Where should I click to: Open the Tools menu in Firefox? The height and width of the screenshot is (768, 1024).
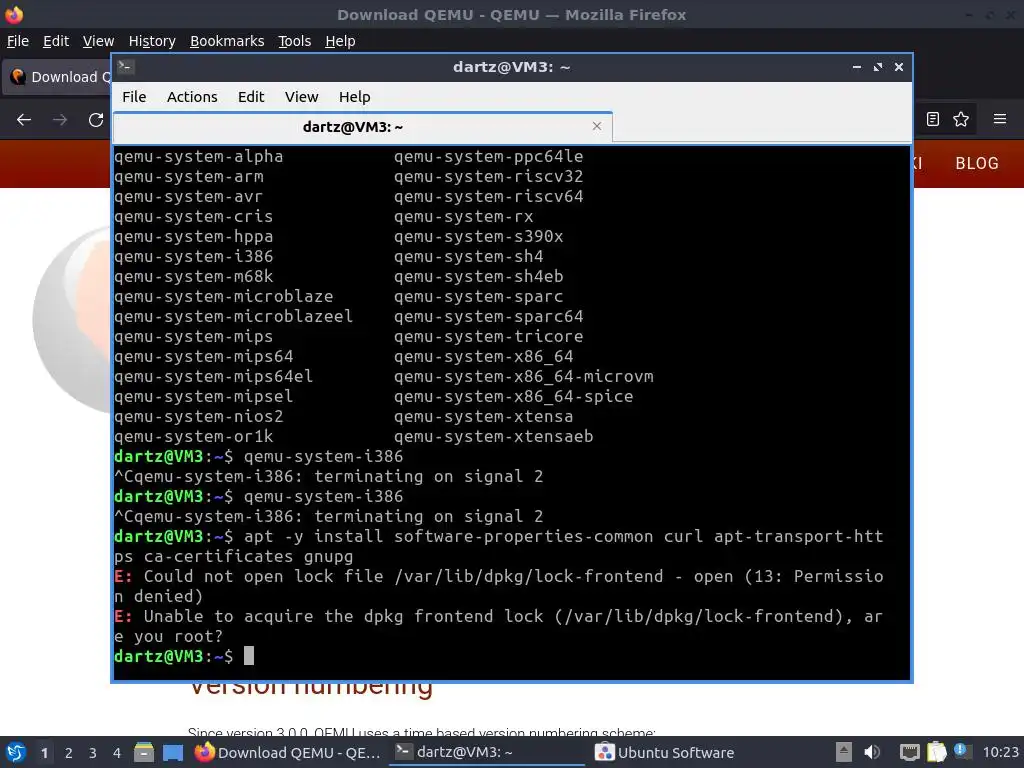295,41
